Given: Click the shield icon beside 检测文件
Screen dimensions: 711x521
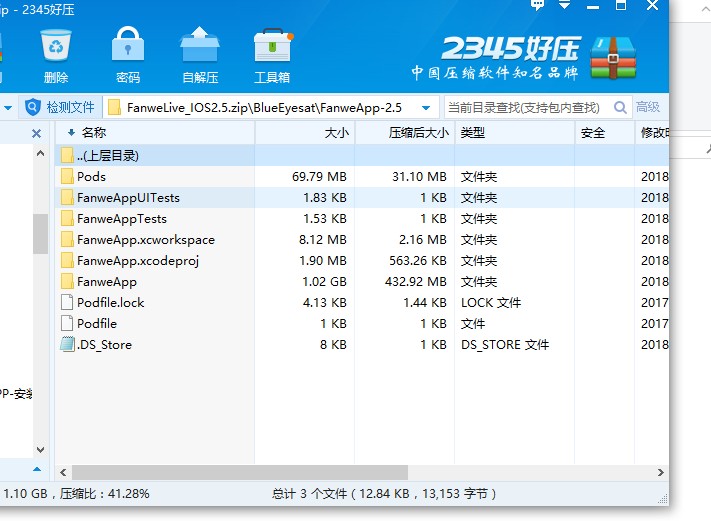Looking at the screenshot, I should point(33,107).
